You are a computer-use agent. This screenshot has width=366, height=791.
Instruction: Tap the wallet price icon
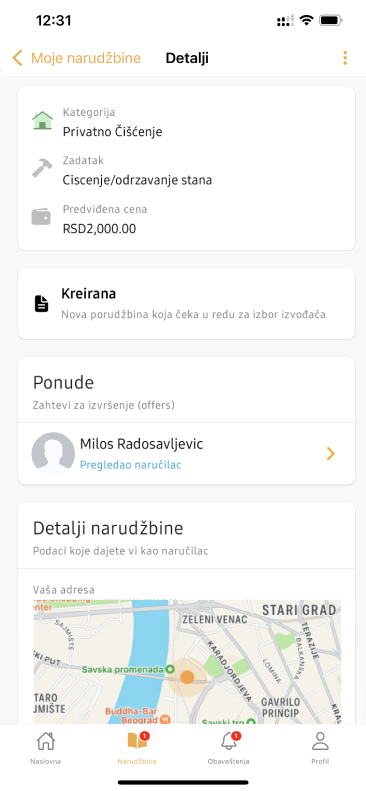(41, 217)
